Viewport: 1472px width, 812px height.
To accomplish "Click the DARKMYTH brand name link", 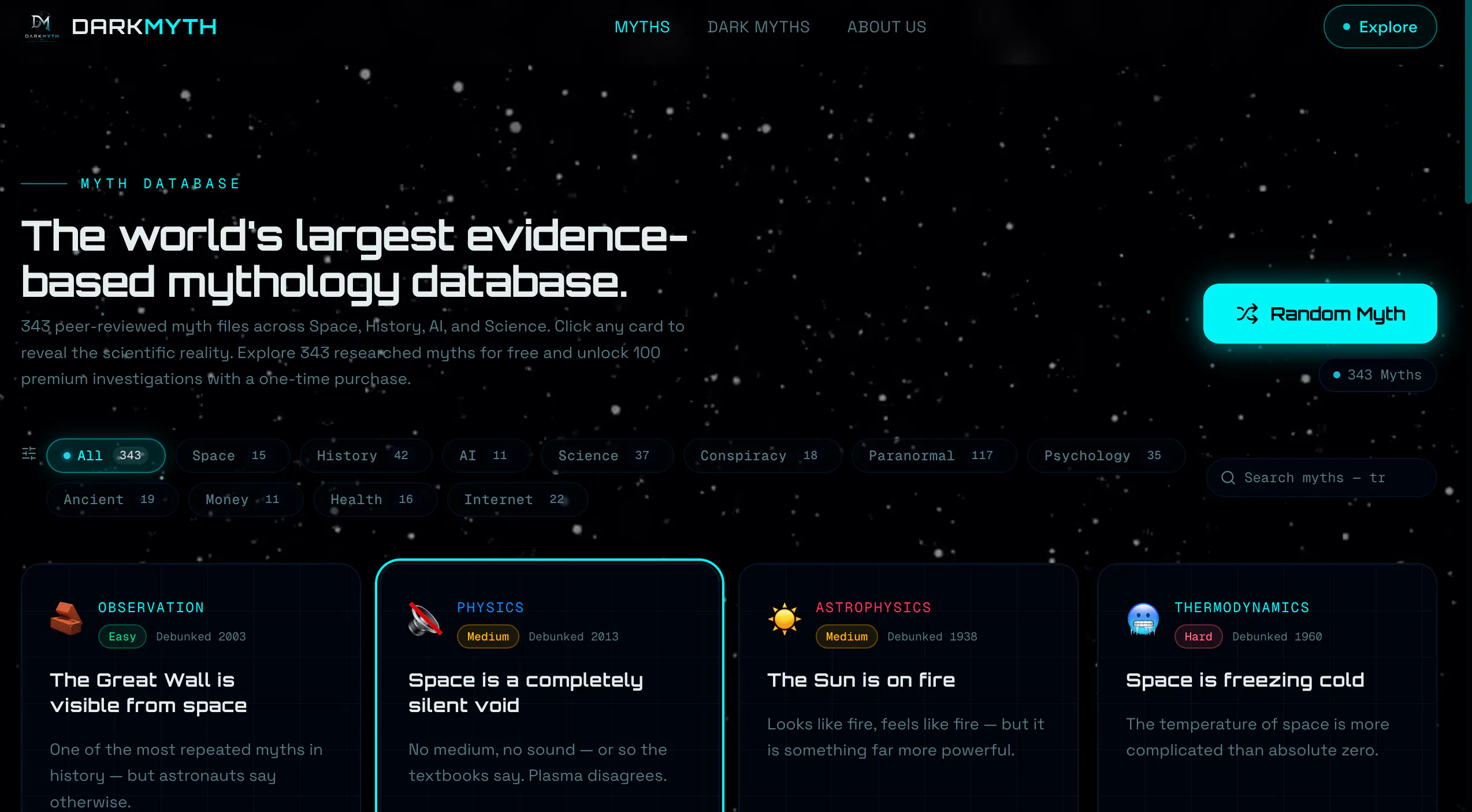I will pos(144,27).
